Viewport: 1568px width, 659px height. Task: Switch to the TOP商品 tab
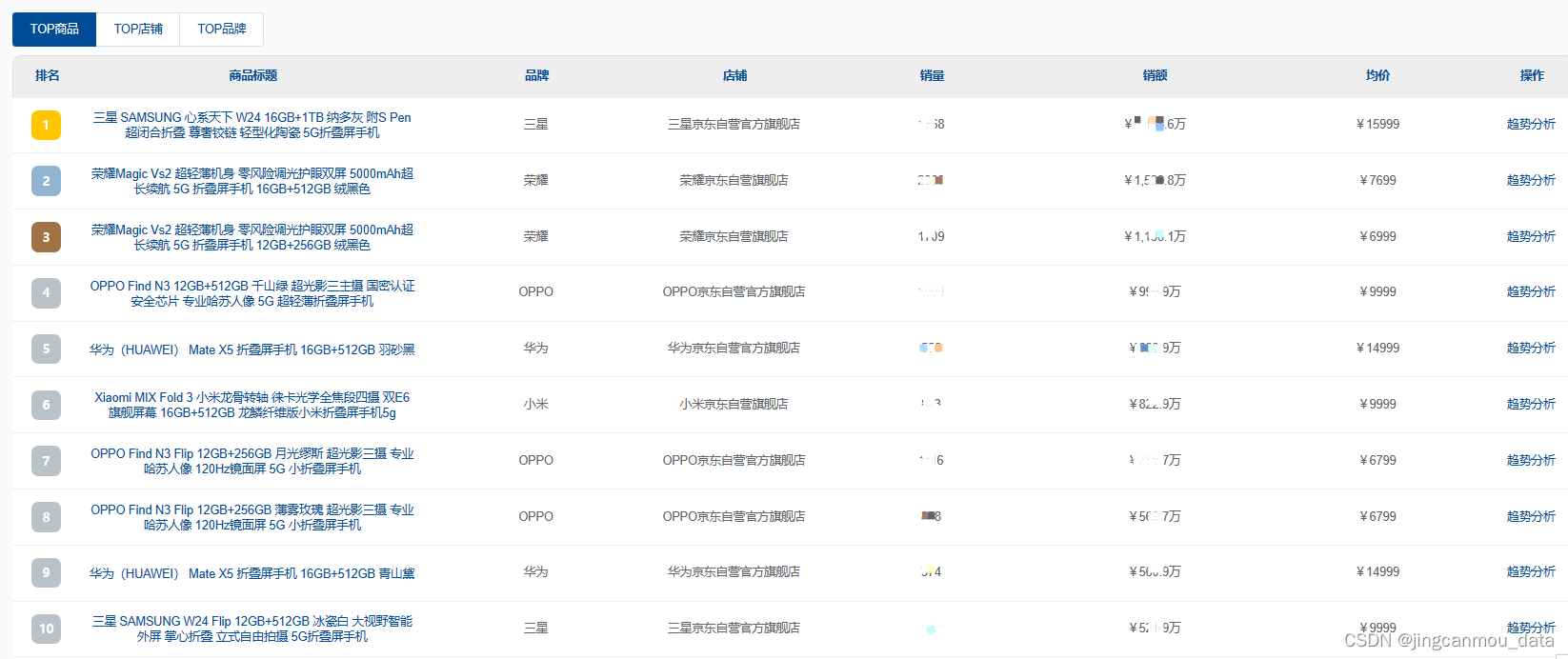click(x=54, y=30)
